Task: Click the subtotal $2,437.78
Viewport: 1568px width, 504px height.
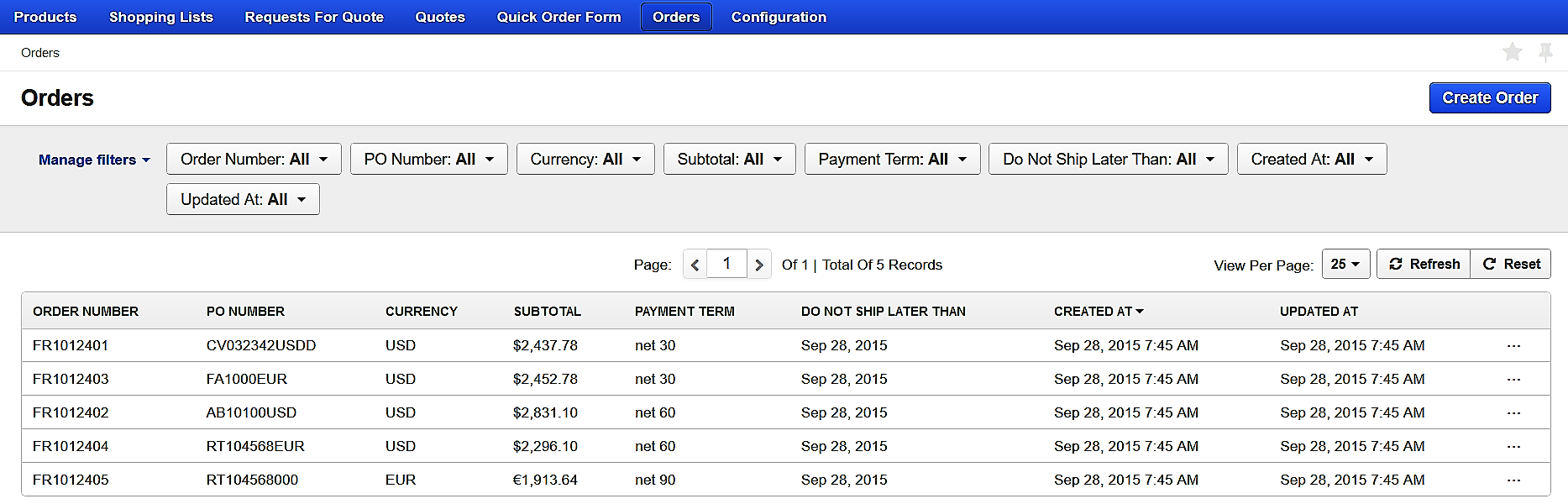Action: (546, 346)
